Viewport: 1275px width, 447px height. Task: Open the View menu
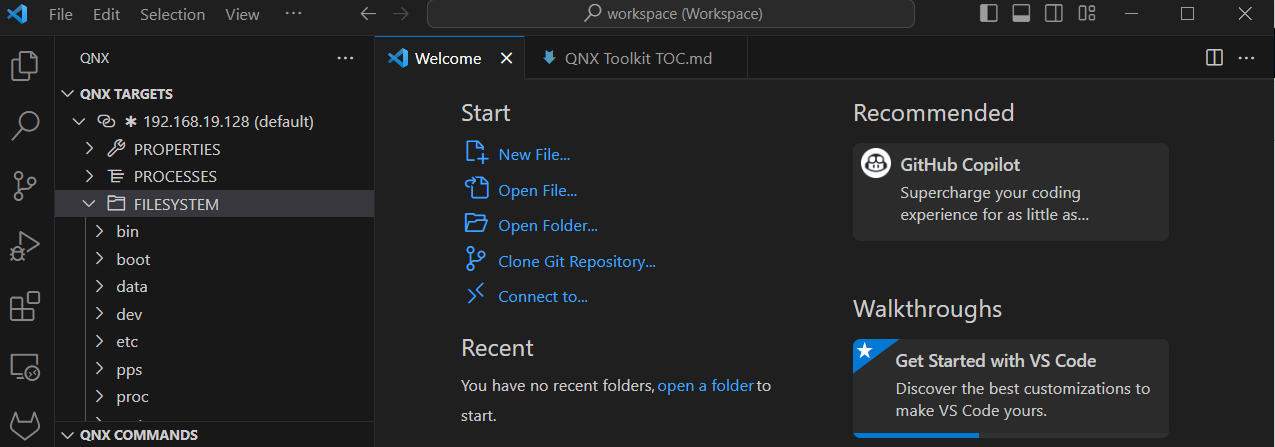click(x=242, y=14)
